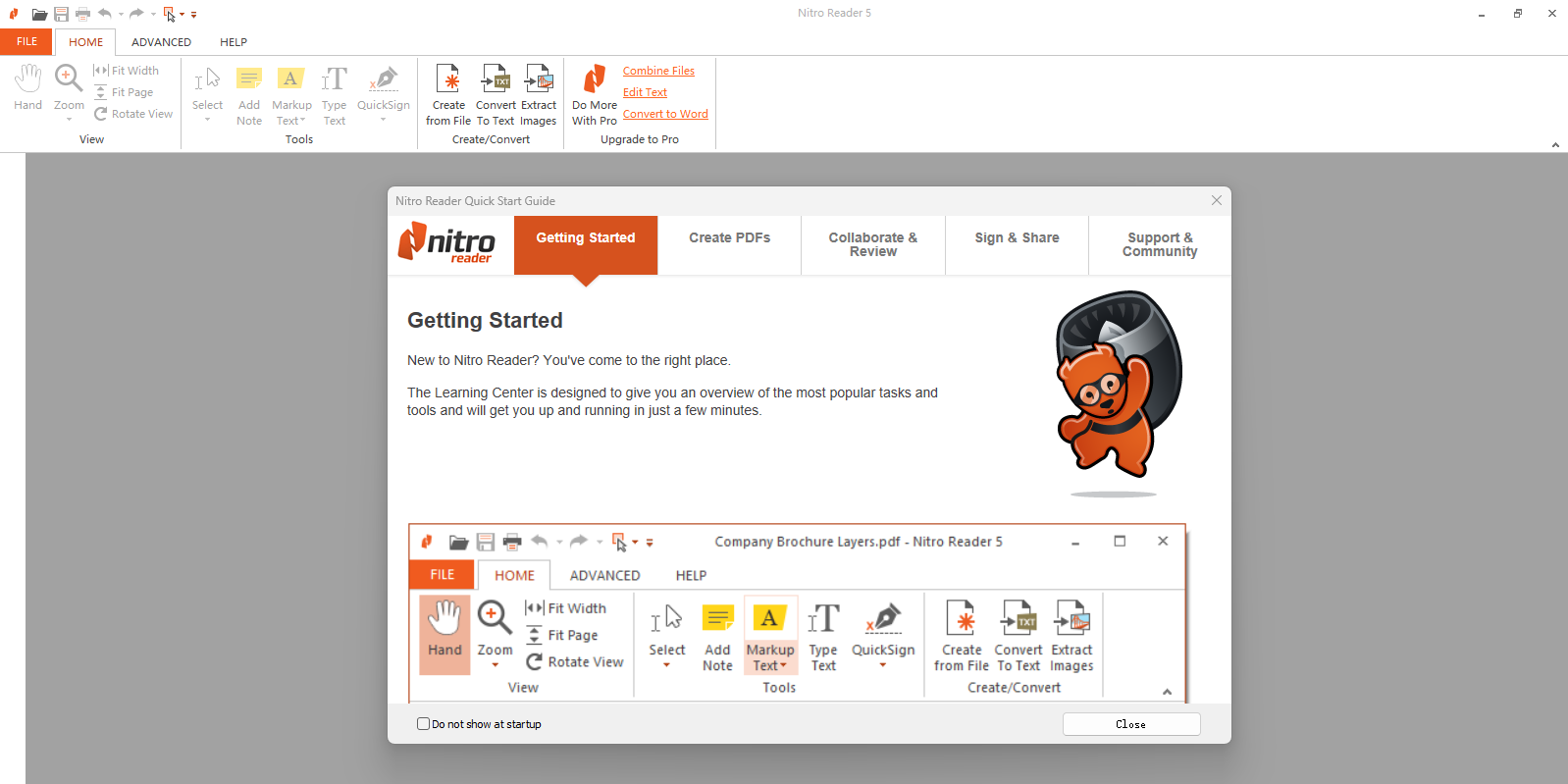Image resolution: width=1568 pixels, height=784 pixels.
Task: Click the Convert to Word link
Action: point(665,114)
